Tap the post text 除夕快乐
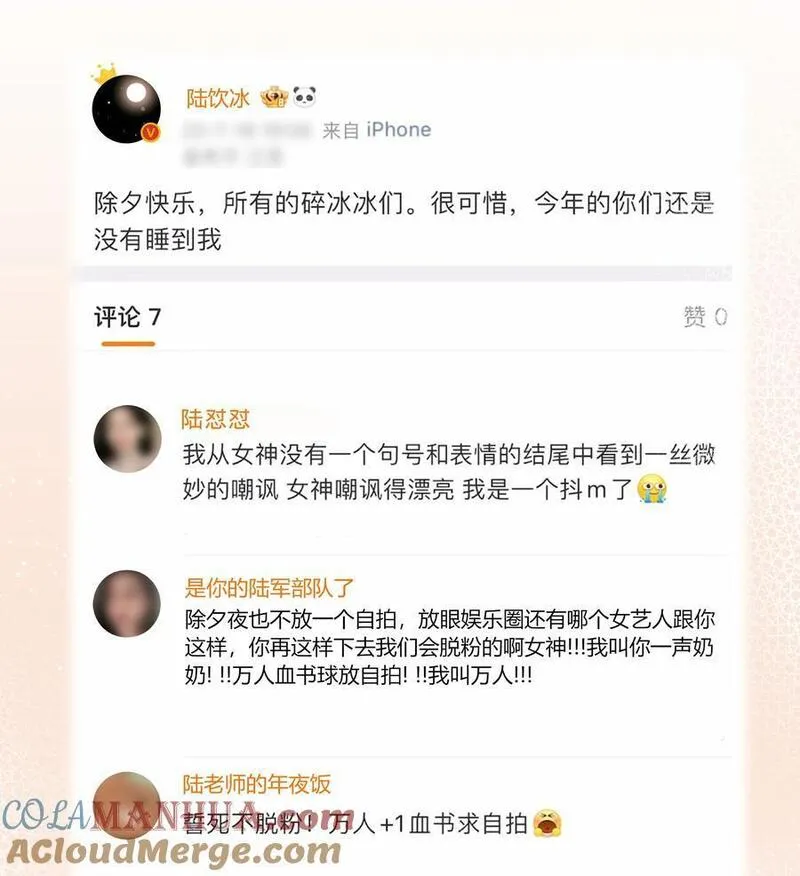Image resolution: width=800 pixels, height=876 pixels. (x=145, y=203)
